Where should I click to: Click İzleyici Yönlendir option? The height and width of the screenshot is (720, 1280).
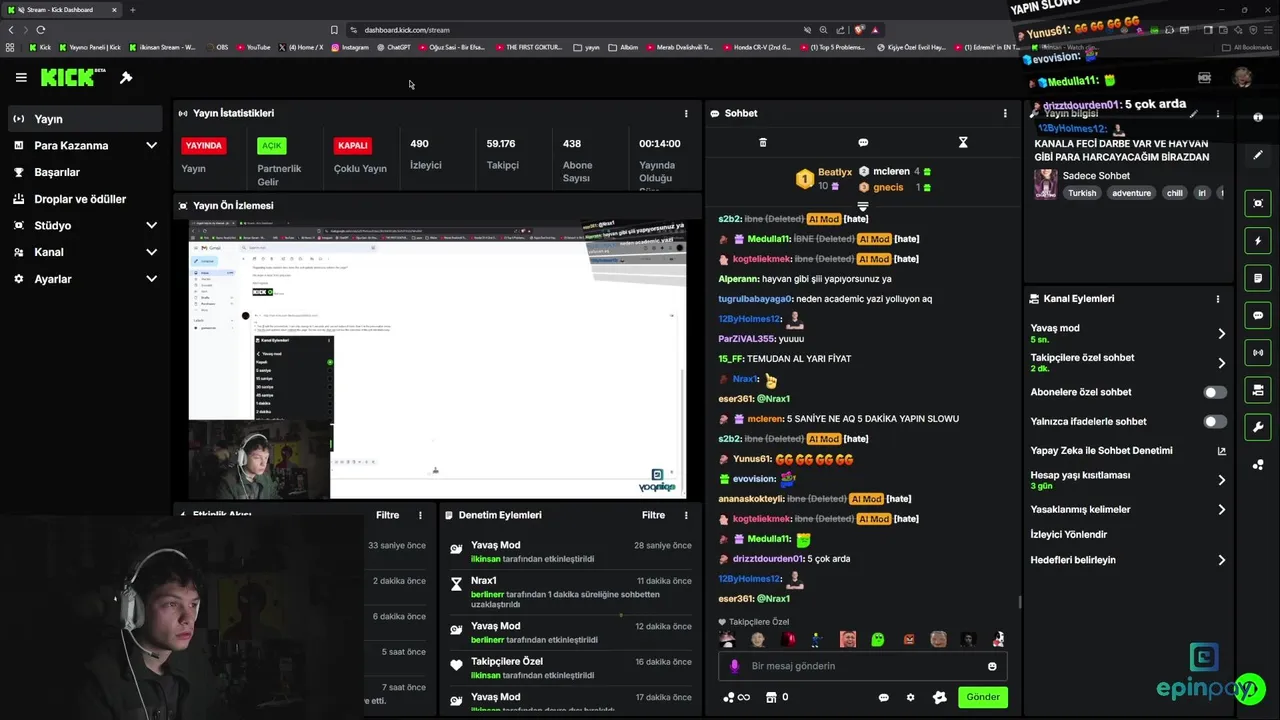[1069, 535]
